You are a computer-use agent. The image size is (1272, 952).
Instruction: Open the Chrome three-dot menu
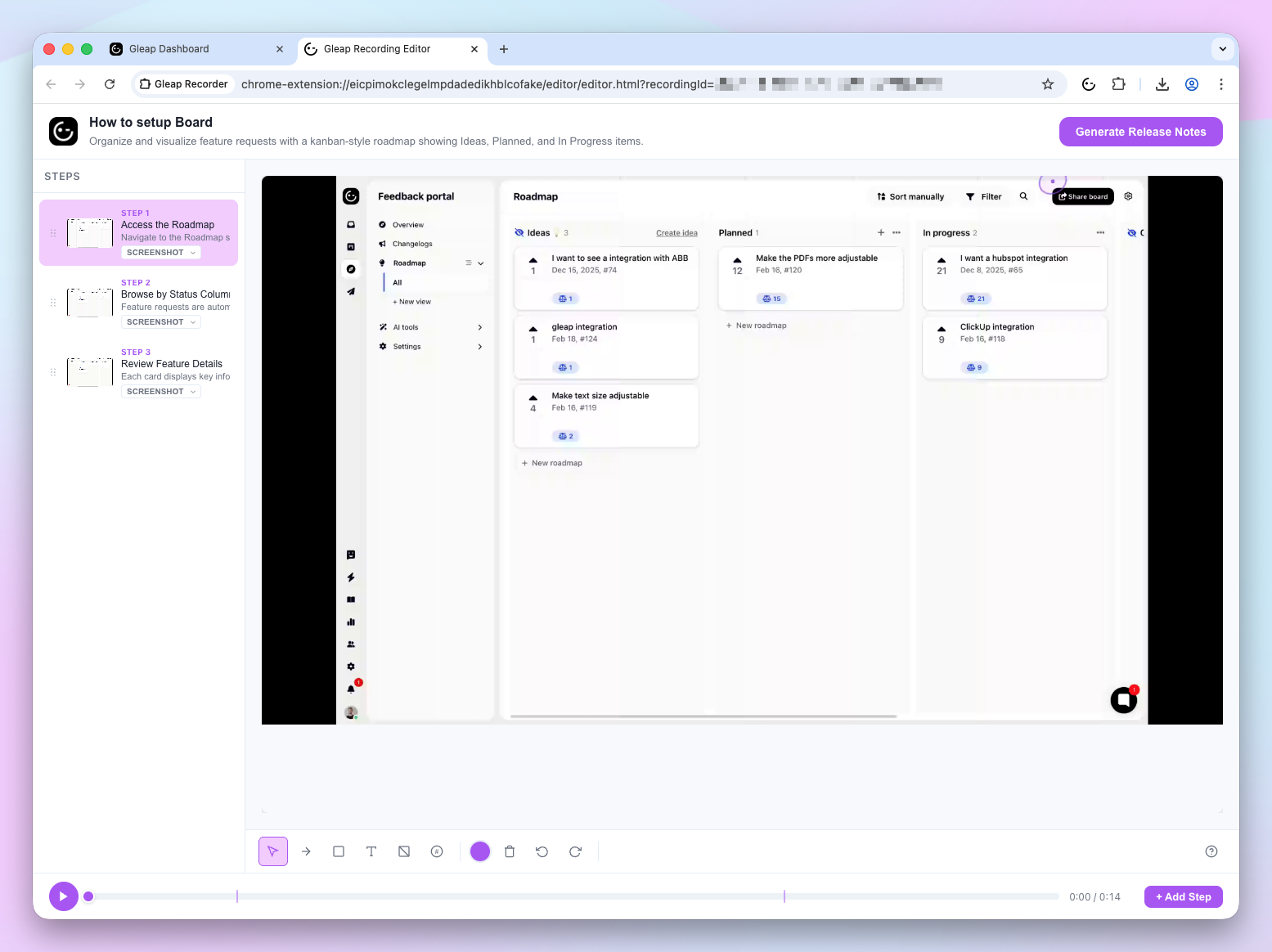(1221, 84)
